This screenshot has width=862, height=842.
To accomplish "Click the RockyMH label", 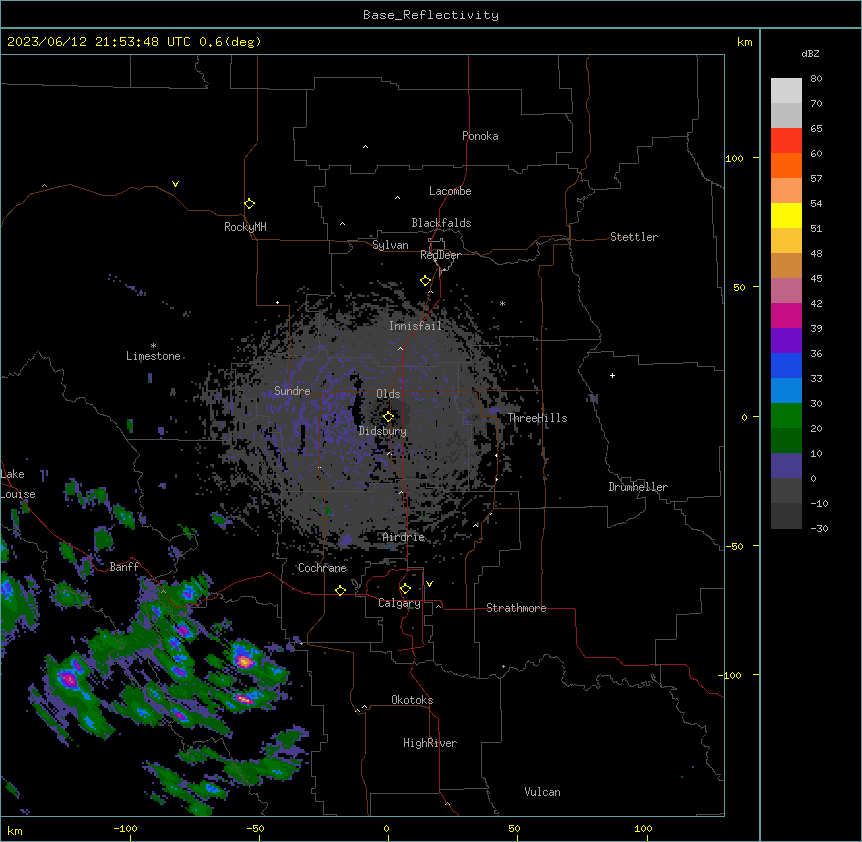I will [x=245, y=227].
